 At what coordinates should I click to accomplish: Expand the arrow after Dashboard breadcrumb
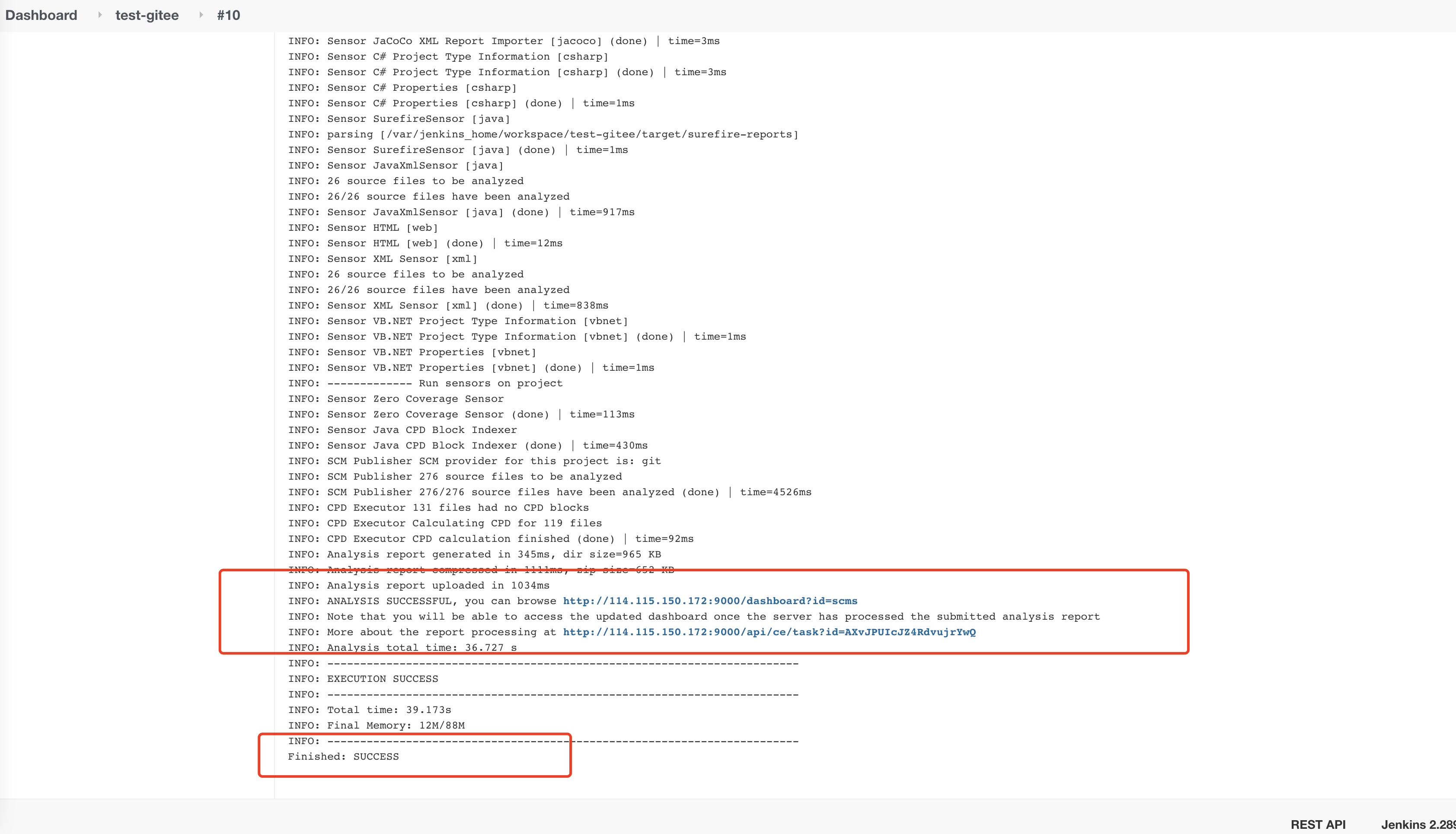[100, 15]
